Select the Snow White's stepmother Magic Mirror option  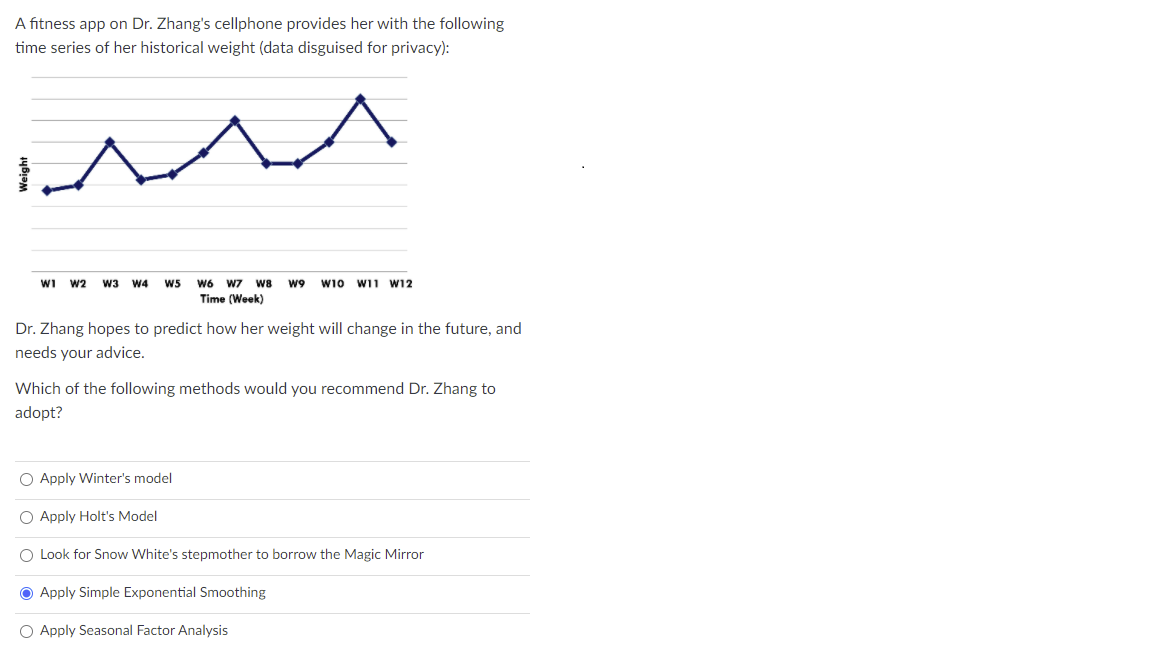pyautogui.click(x=26, y=556)
